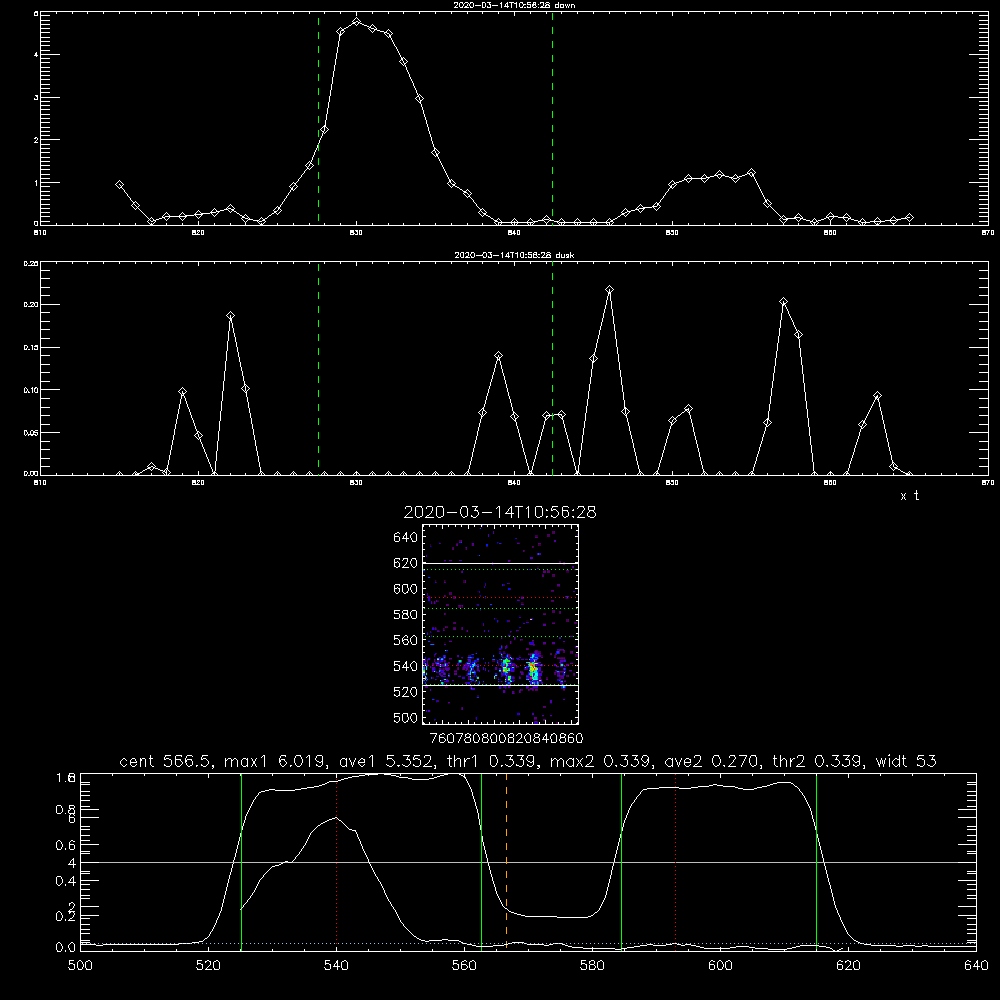Select the 560 y-label beside the spectrogram
This screenshot has height=1000, width=1000.
405,640
